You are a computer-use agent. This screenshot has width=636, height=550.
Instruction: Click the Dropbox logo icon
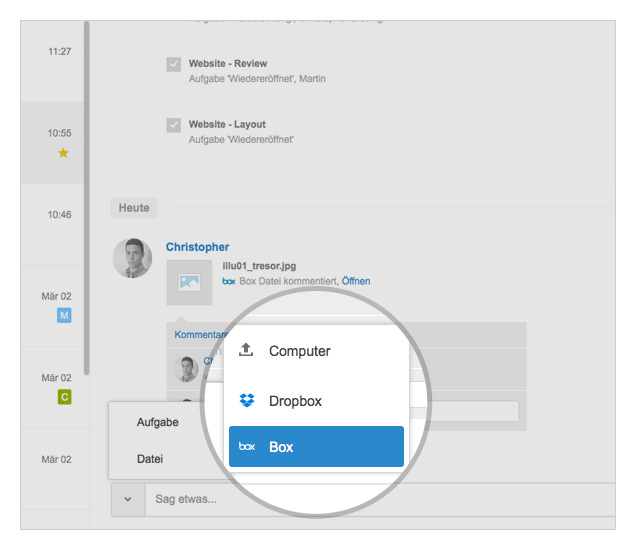coord(247,401)
